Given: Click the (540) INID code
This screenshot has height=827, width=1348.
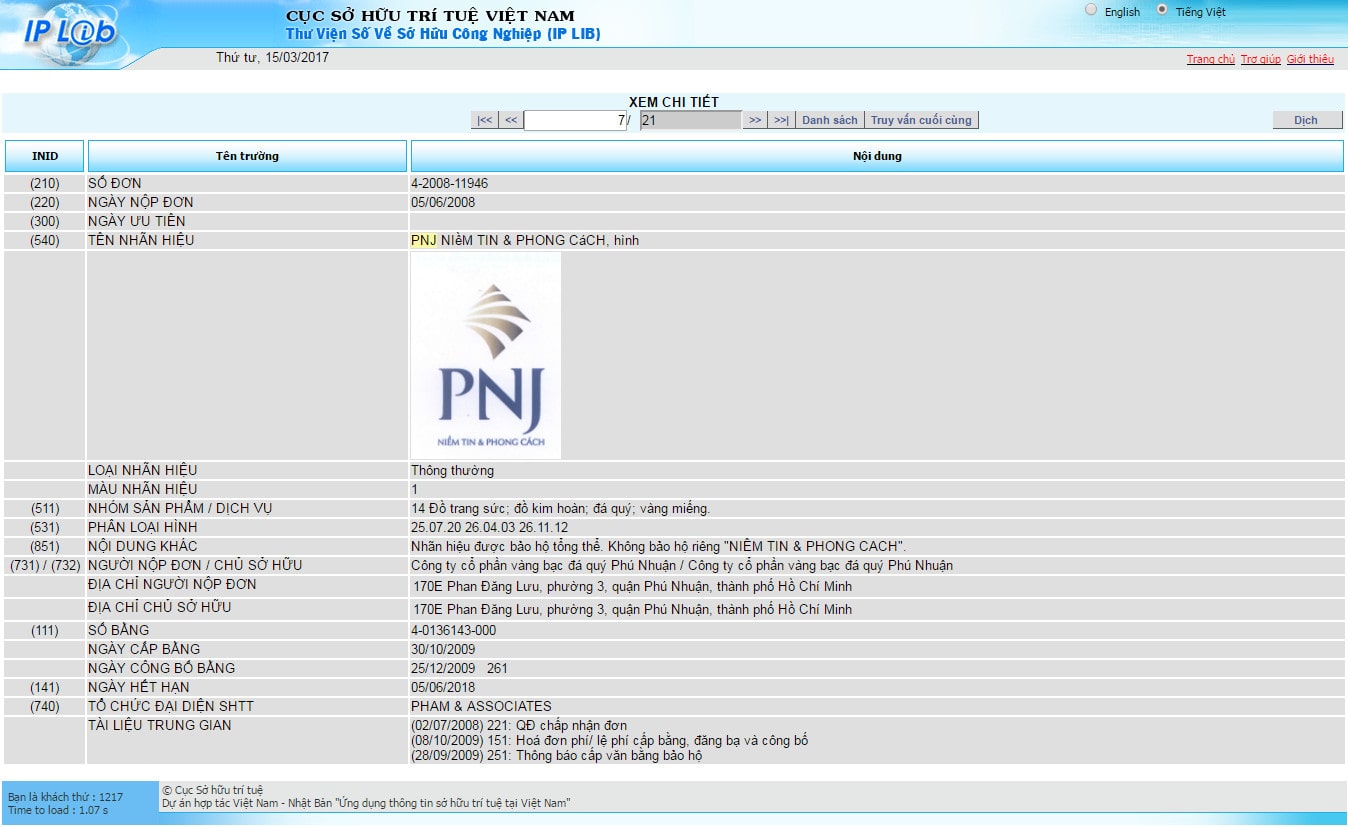Looking at the screenshot, I should pyautogui.click(x=45, y=240).
